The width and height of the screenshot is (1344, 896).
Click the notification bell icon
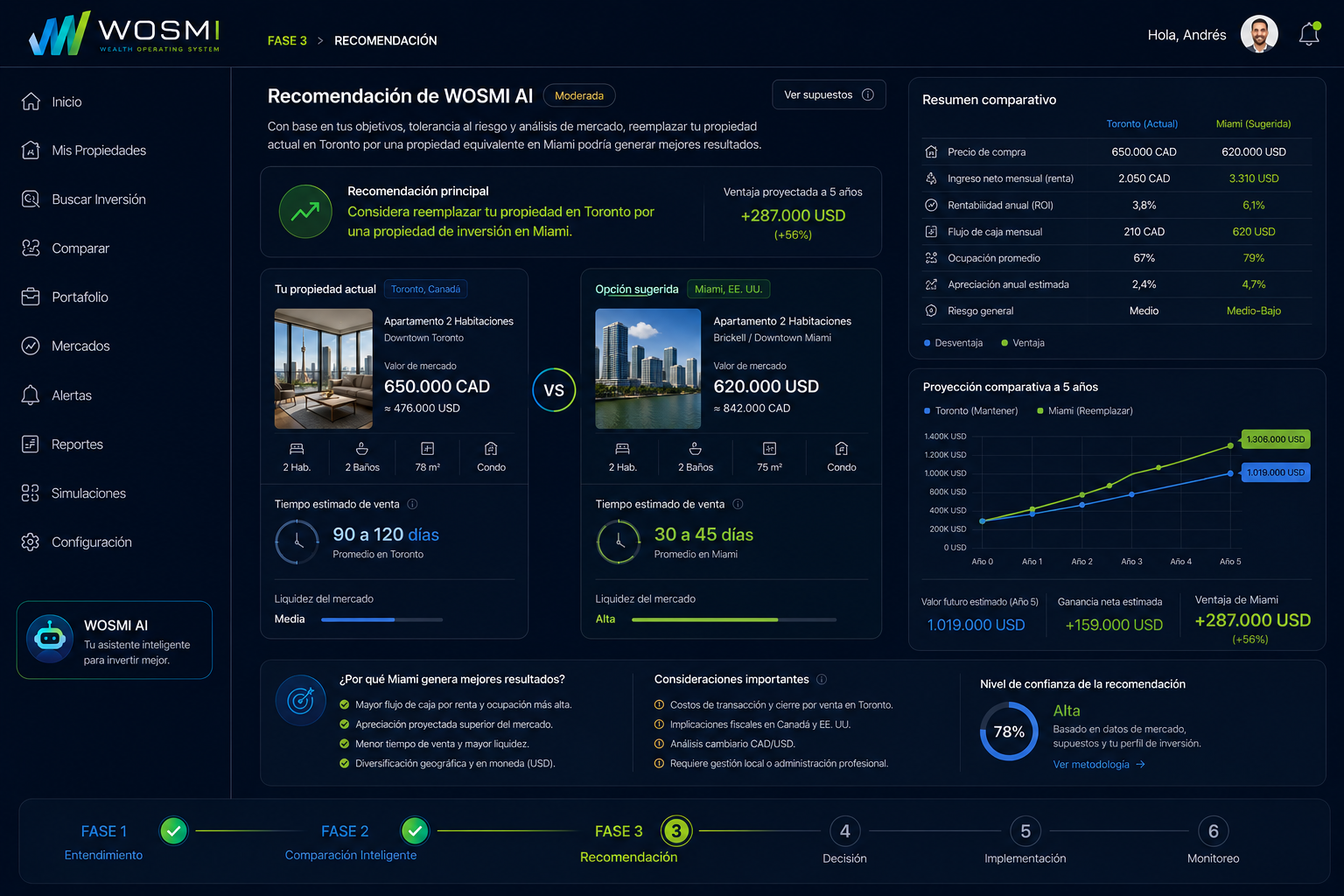1309,34
